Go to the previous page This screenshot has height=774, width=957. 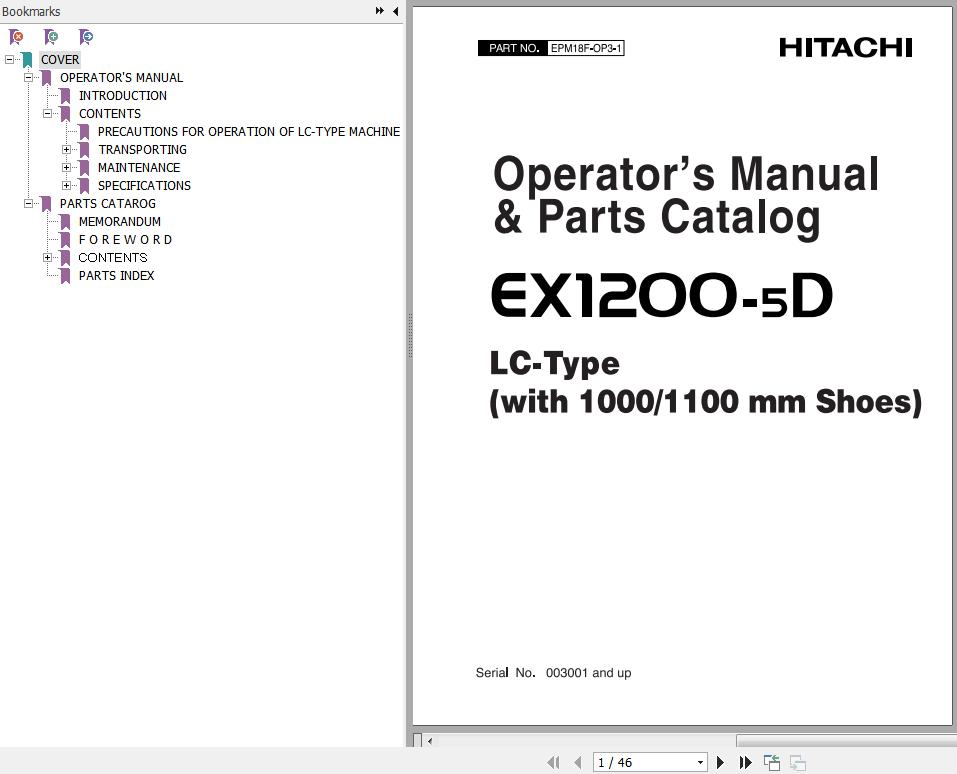577,762
